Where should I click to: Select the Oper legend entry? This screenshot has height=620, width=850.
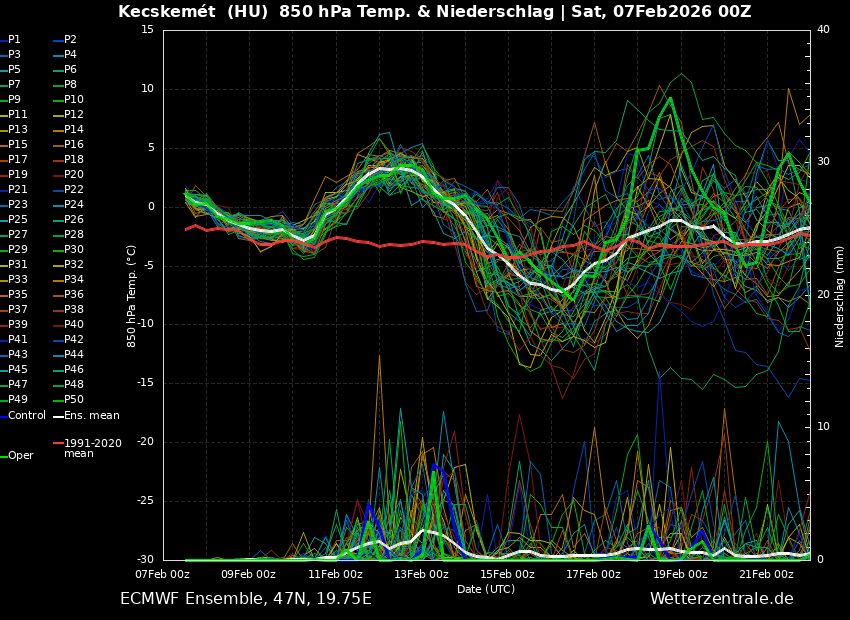(x=21, y=456)
